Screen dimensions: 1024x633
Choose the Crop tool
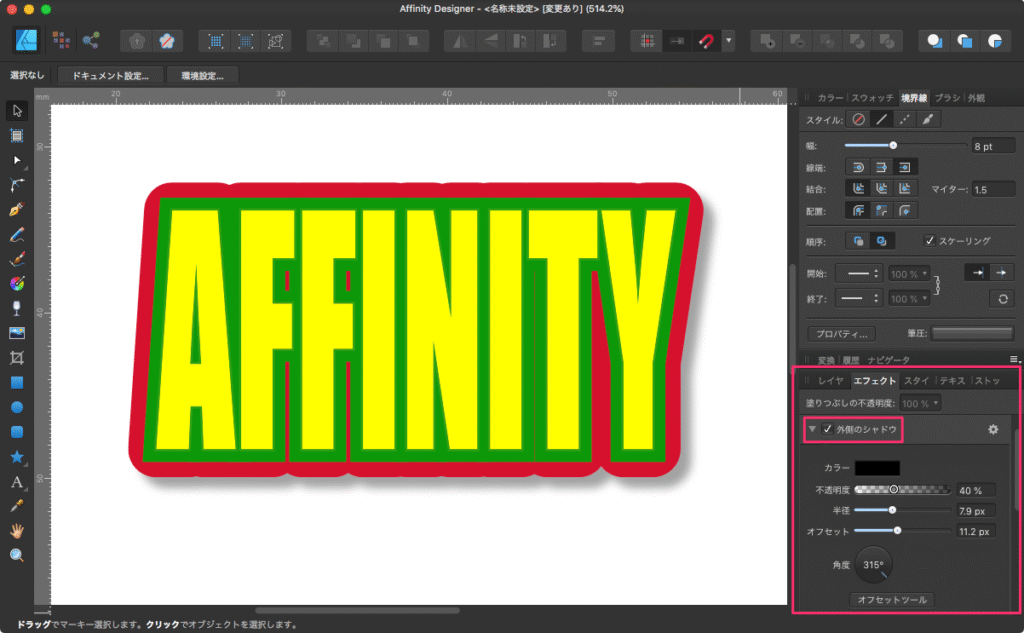[x=16, y=357]
